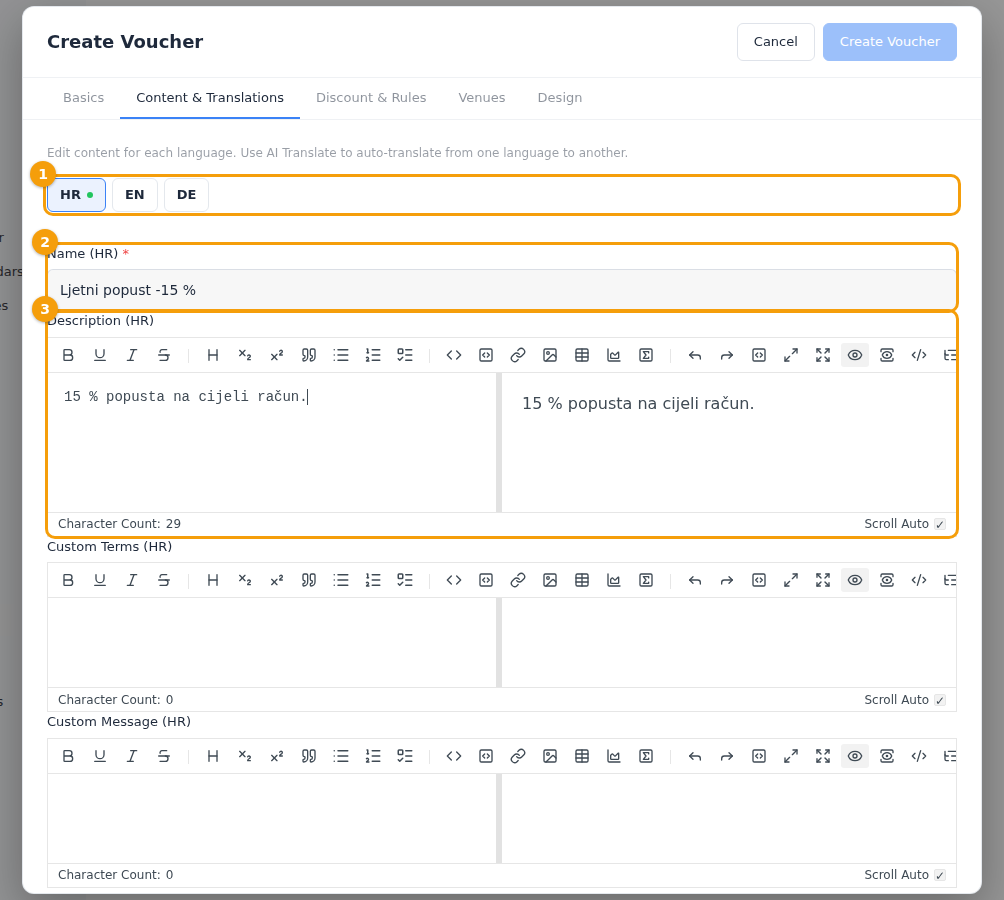The image size is (1004, 900).
Task: Switch to the Discount & Rules tab
Action: (x=371, y=97)
